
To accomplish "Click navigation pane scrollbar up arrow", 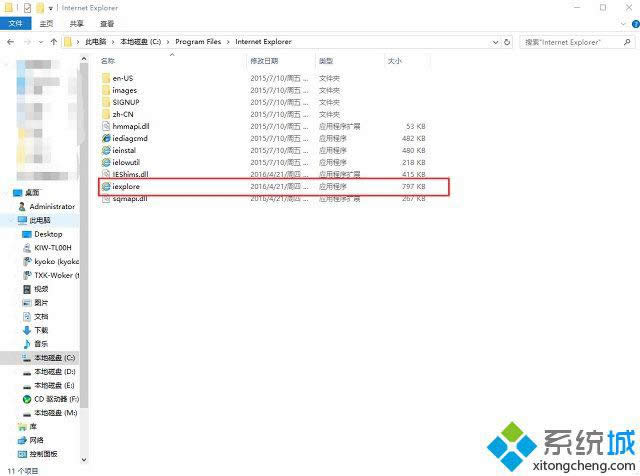I will (84, 59).
